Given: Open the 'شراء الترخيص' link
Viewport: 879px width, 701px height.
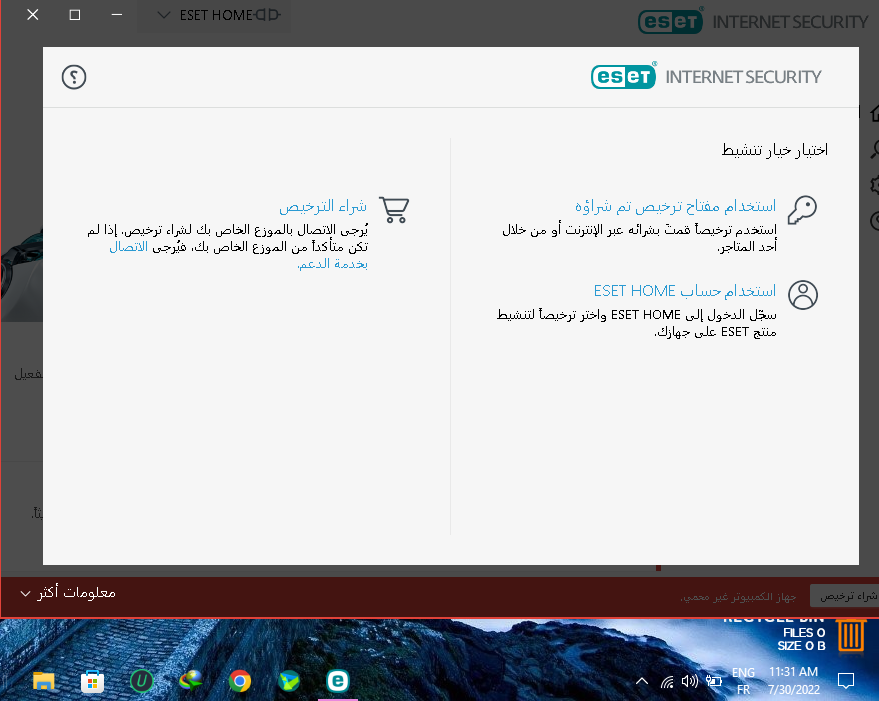Looking at the screenshot, I should tap(323, 206).
